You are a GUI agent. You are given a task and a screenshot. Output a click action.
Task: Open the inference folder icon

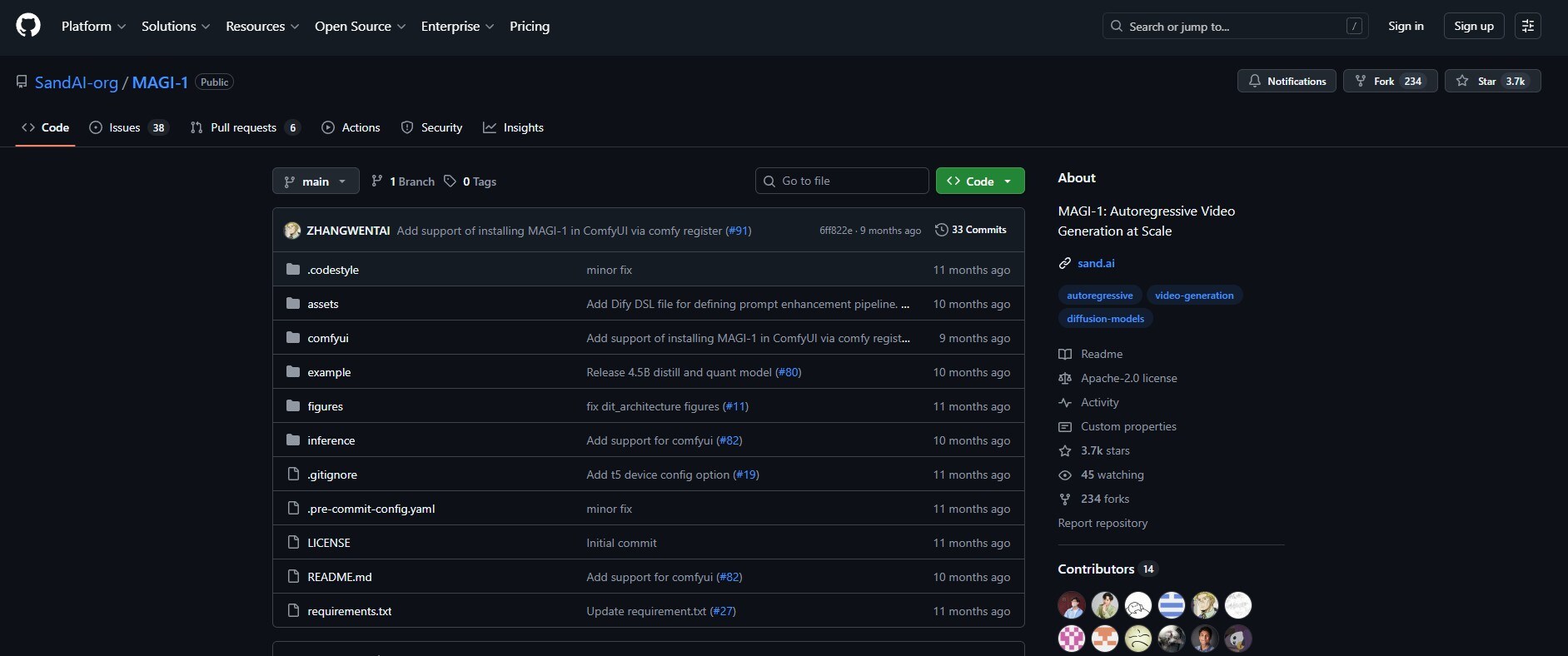[x=293, y=440]
